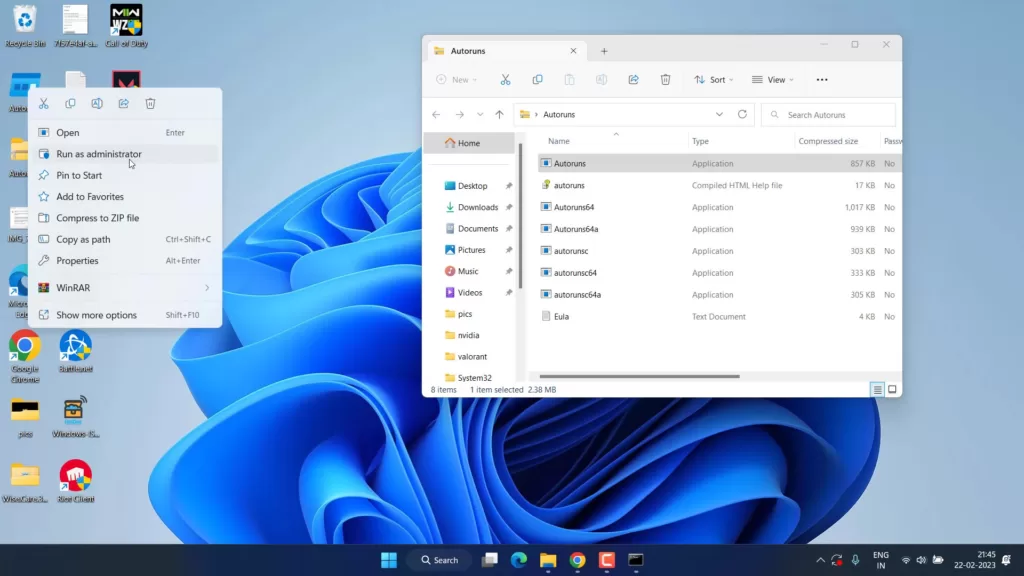
Task: Go up one folder with Up arrow
Action: [x=499, y=115]
